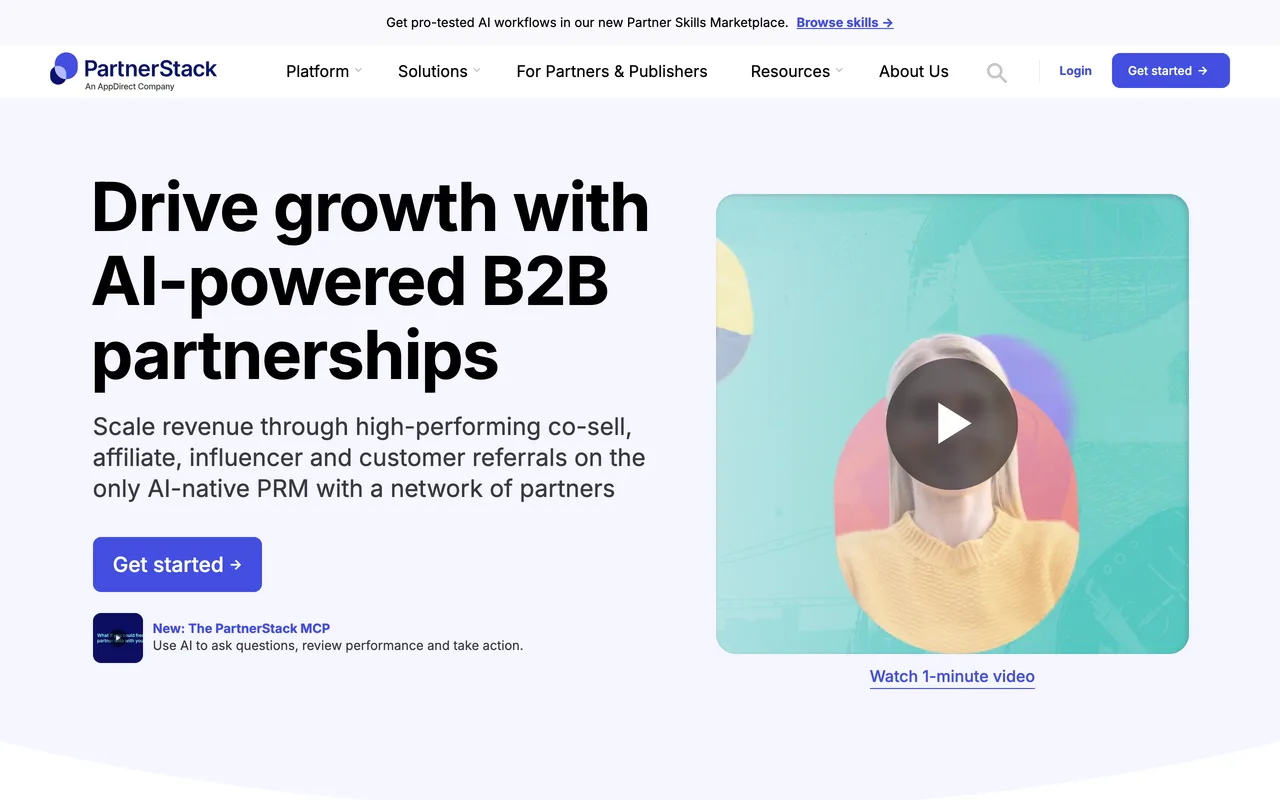Play the hero video

(x=952, y=424)
